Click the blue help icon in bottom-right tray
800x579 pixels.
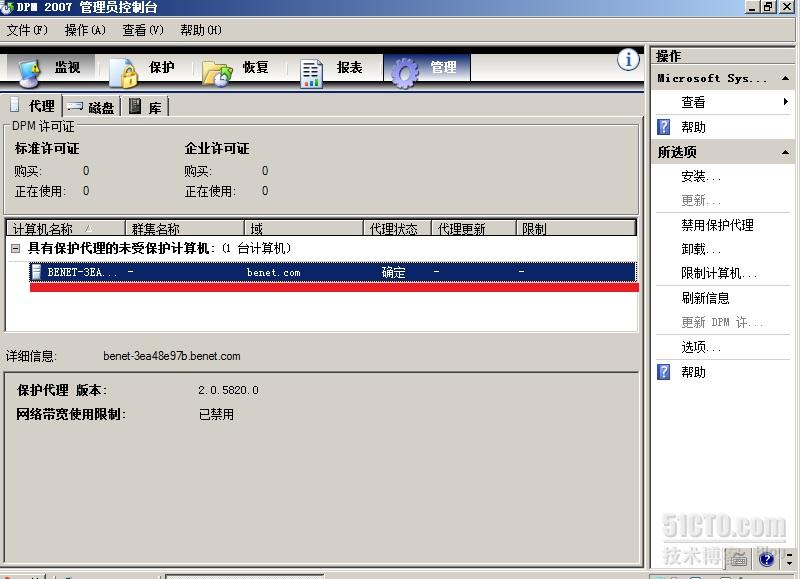click(766, 559)
